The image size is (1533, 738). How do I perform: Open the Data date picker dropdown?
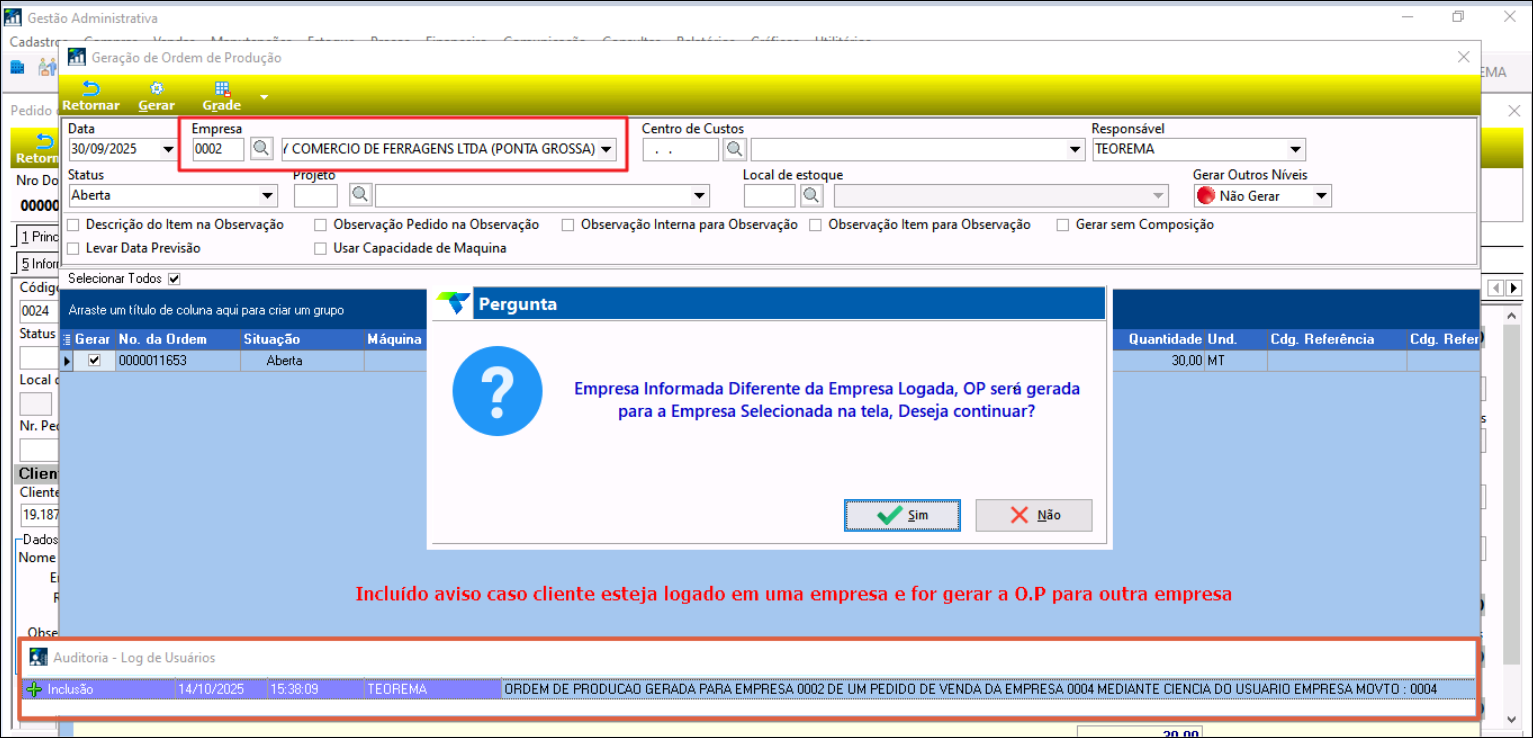point(167,148)
